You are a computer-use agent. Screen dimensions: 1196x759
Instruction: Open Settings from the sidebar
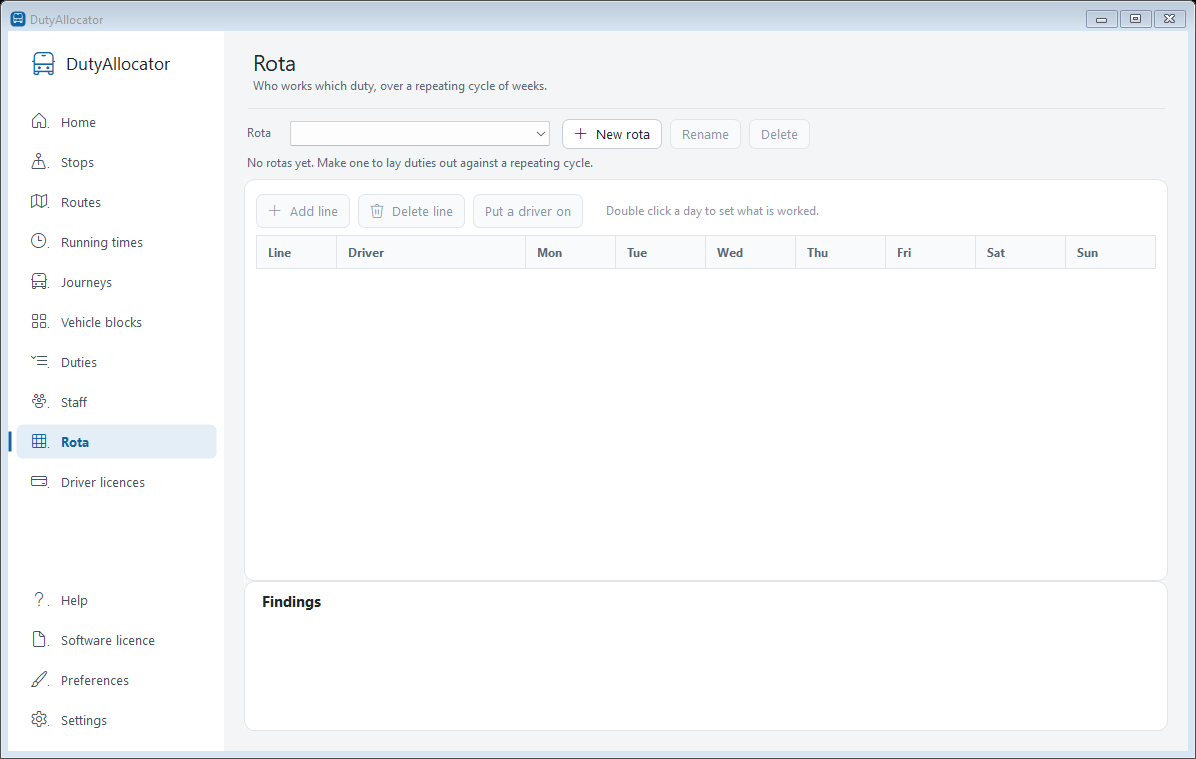(117, 720)
